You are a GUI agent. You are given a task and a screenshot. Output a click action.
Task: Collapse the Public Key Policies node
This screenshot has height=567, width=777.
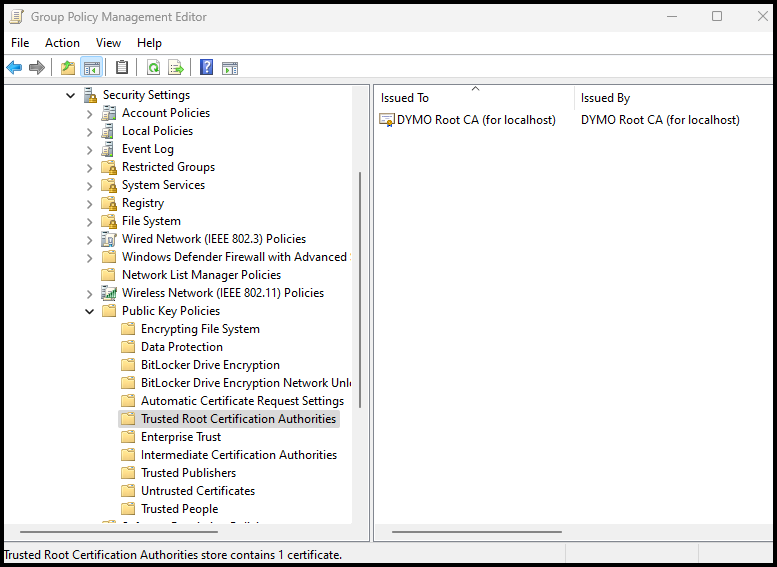(90, 311)
